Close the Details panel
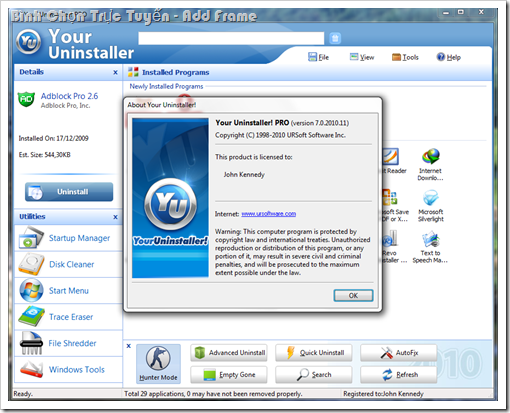This screenshot has width=510, height=413. pyautogui.click(x=115, y=72)
